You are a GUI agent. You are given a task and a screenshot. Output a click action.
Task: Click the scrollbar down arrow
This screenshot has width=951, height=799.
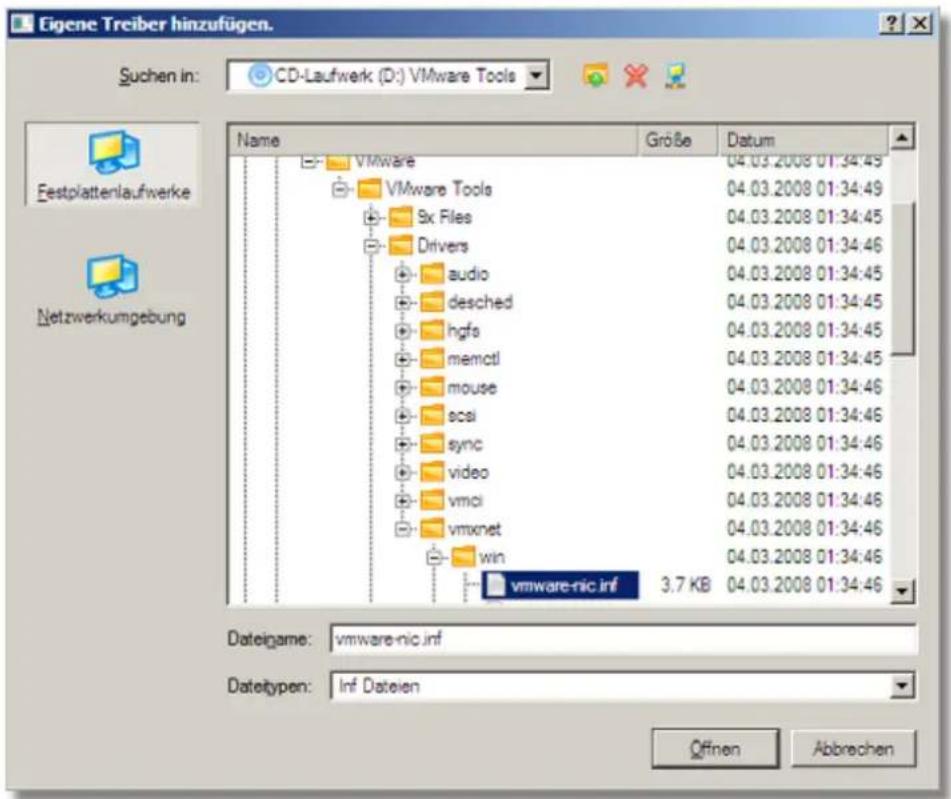point(902,590)
